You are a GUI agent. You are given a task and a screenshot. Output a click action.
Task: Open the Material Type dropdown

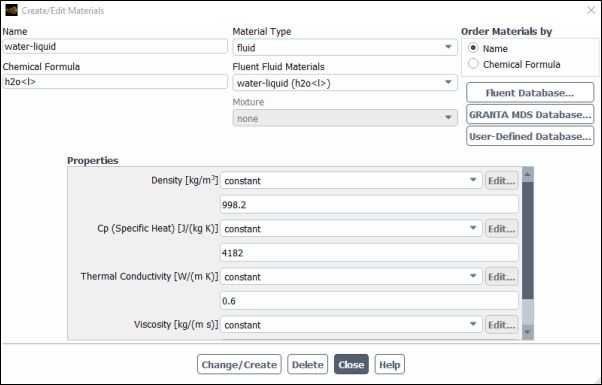(345, 47)
